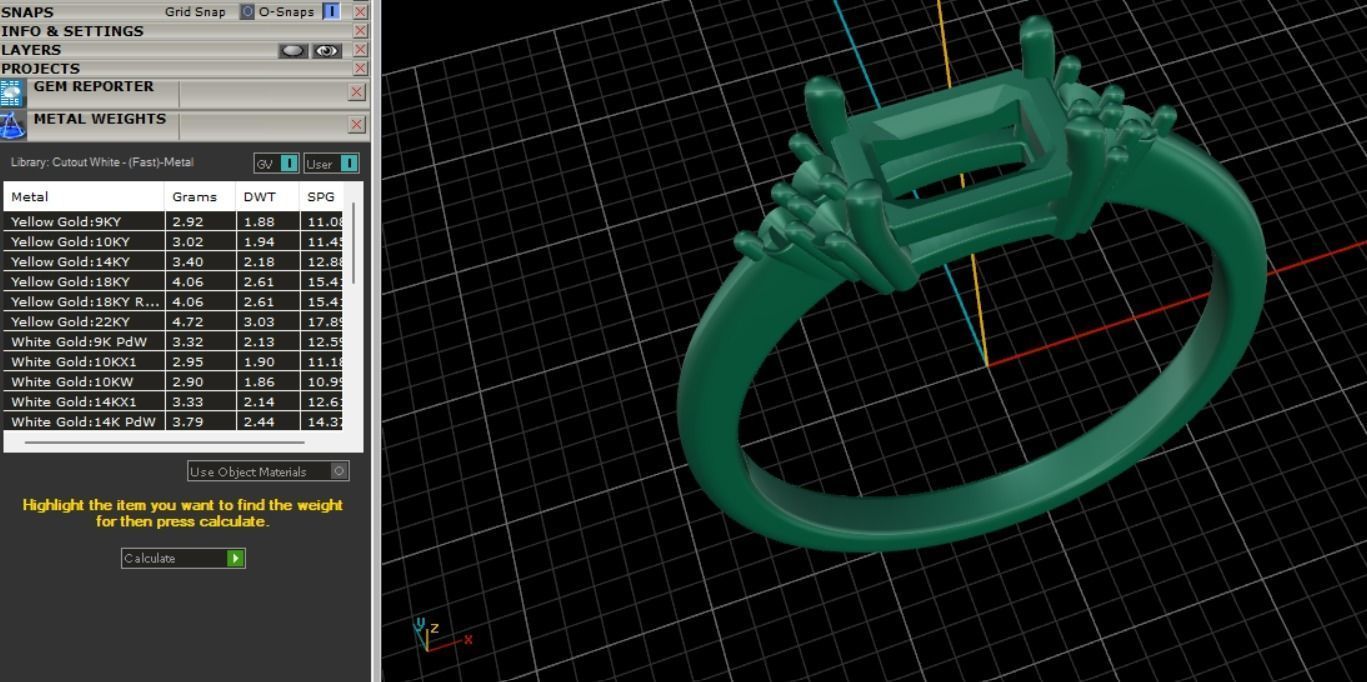Toggle the GV library switch
Image resolution: width=1367 pixels, height=682 pixels.
click(x=277, y=163)
